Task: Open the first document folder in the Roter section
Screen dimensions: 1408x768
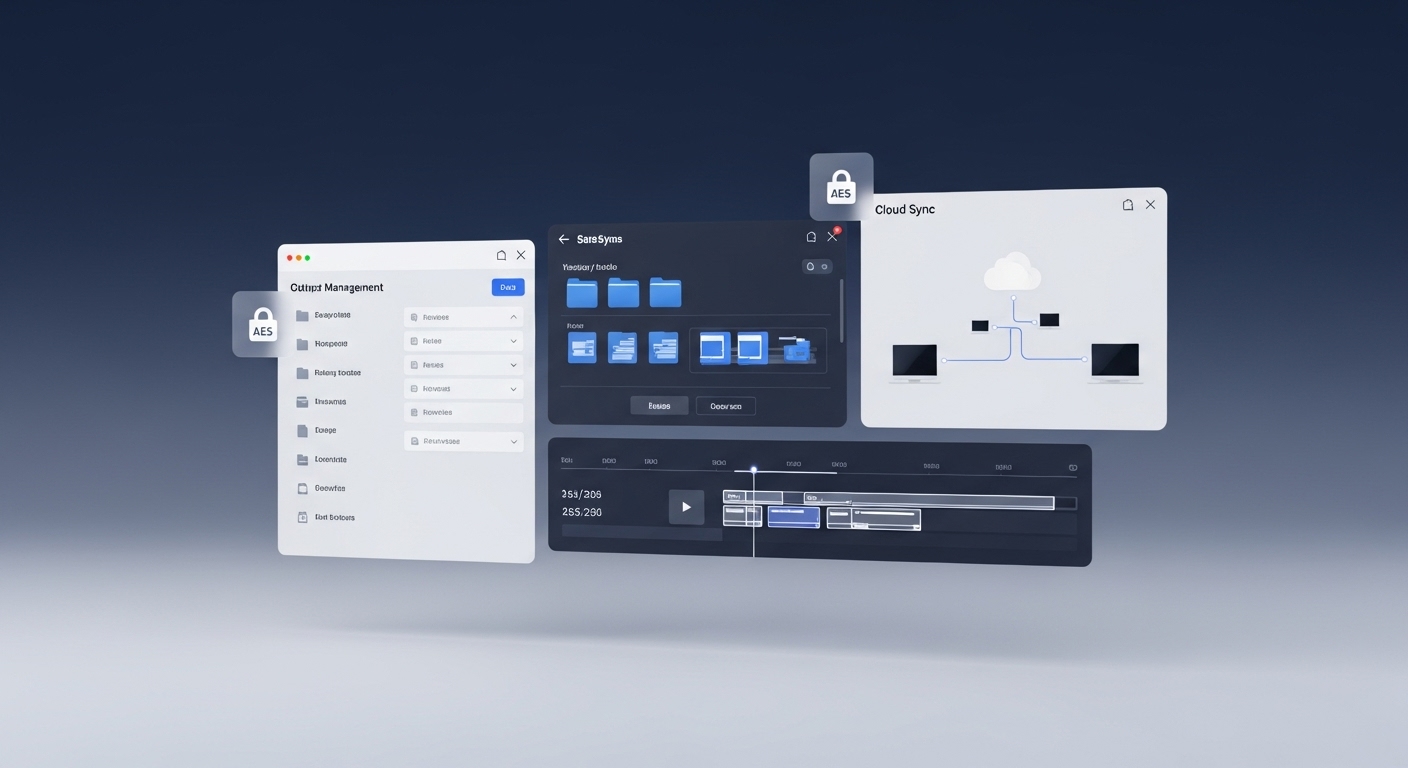Action: (581, 347)
